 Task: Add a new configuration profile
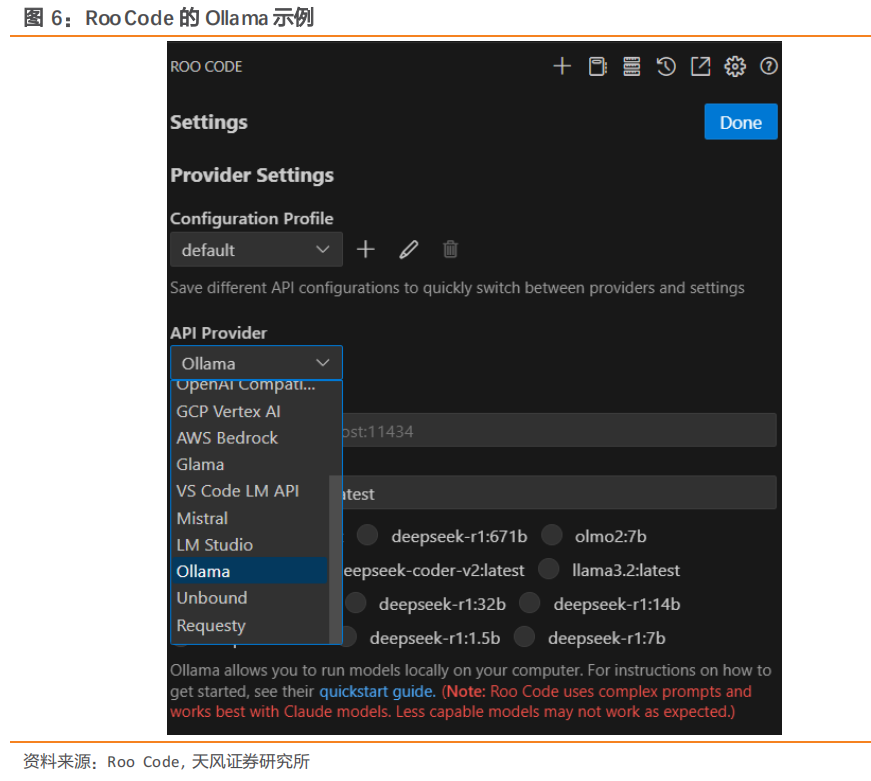click(x=366, y=249)
